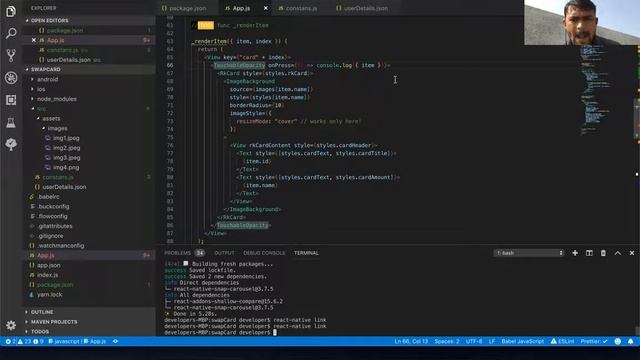The width and height of the screenshot is (640, 360).
Task: Click Ln 66, Col 13 in status bar
Action: point(411,341)
